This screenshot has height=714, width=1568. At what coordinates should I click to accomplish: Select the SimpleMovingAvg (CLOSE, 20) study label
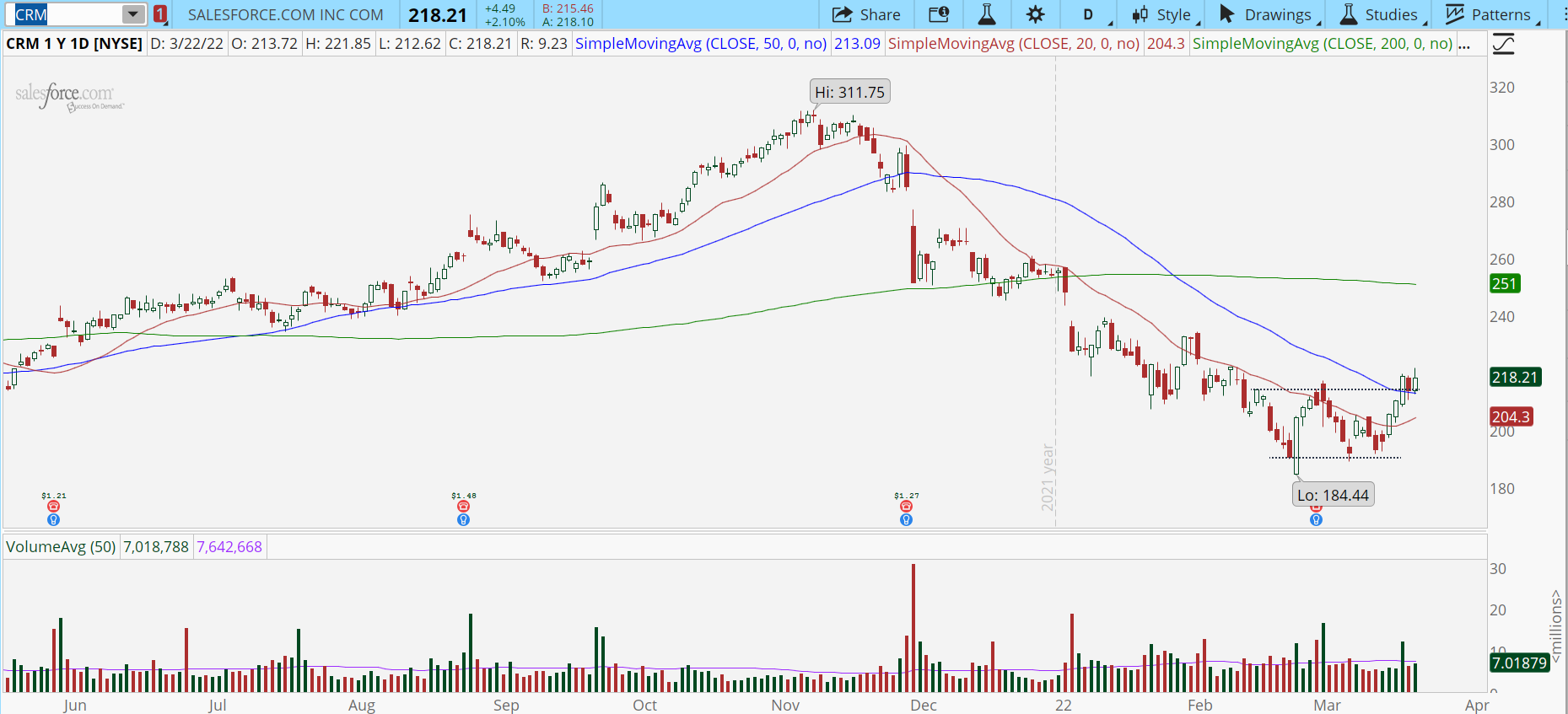1014,44
